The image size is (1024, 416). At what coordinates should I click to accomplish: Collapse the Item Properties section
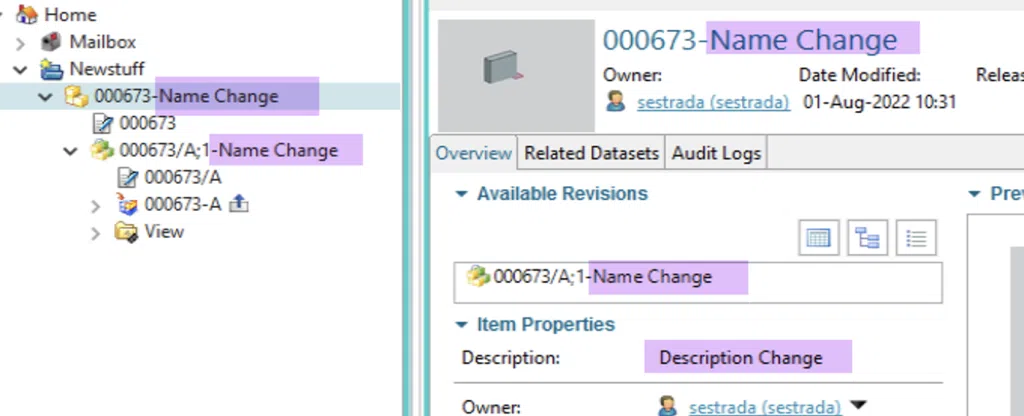click(x=462, y=325)
